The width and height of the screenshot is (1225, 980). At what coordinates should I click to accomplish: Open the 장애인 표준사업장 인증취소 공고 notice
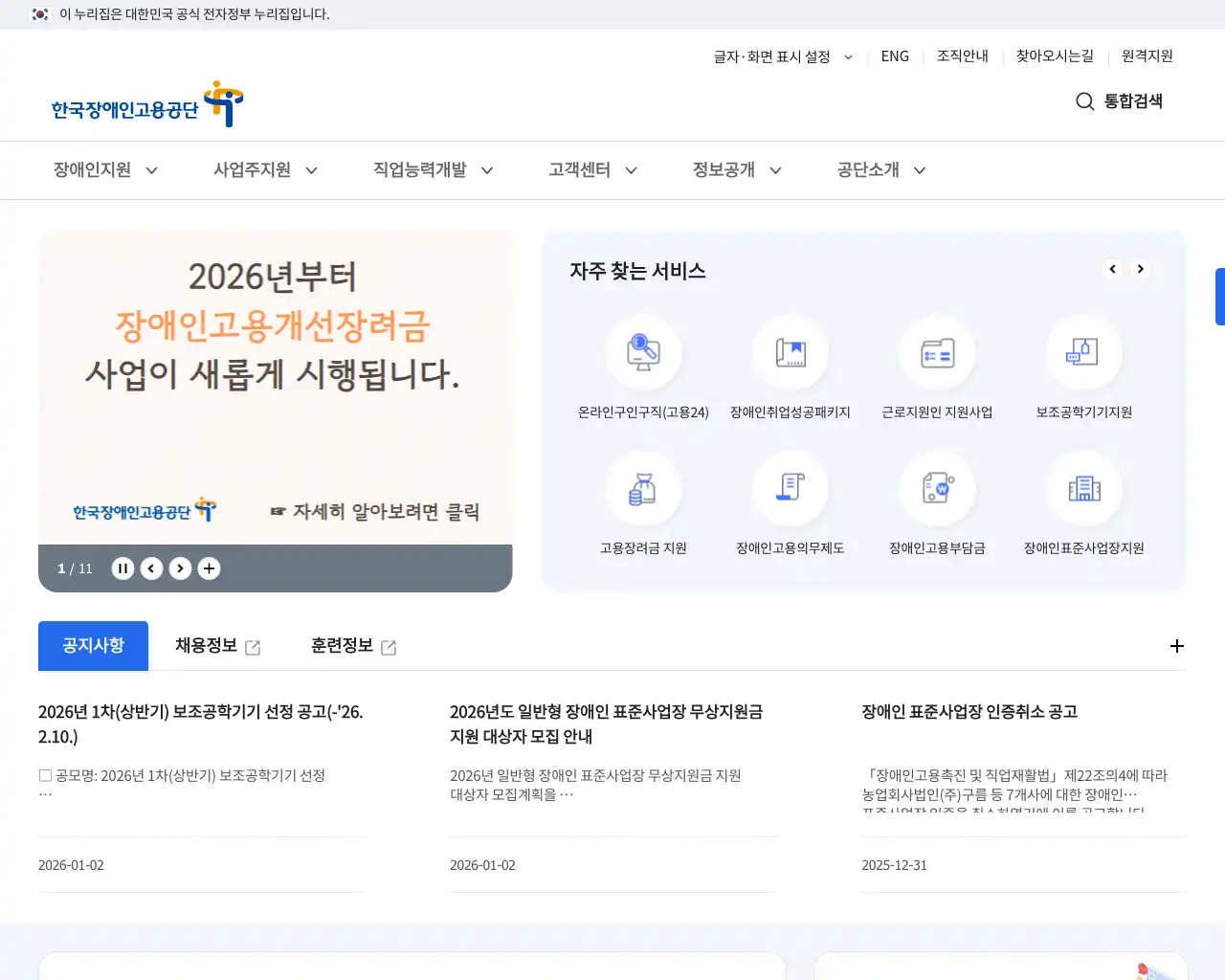click(970, 712)
